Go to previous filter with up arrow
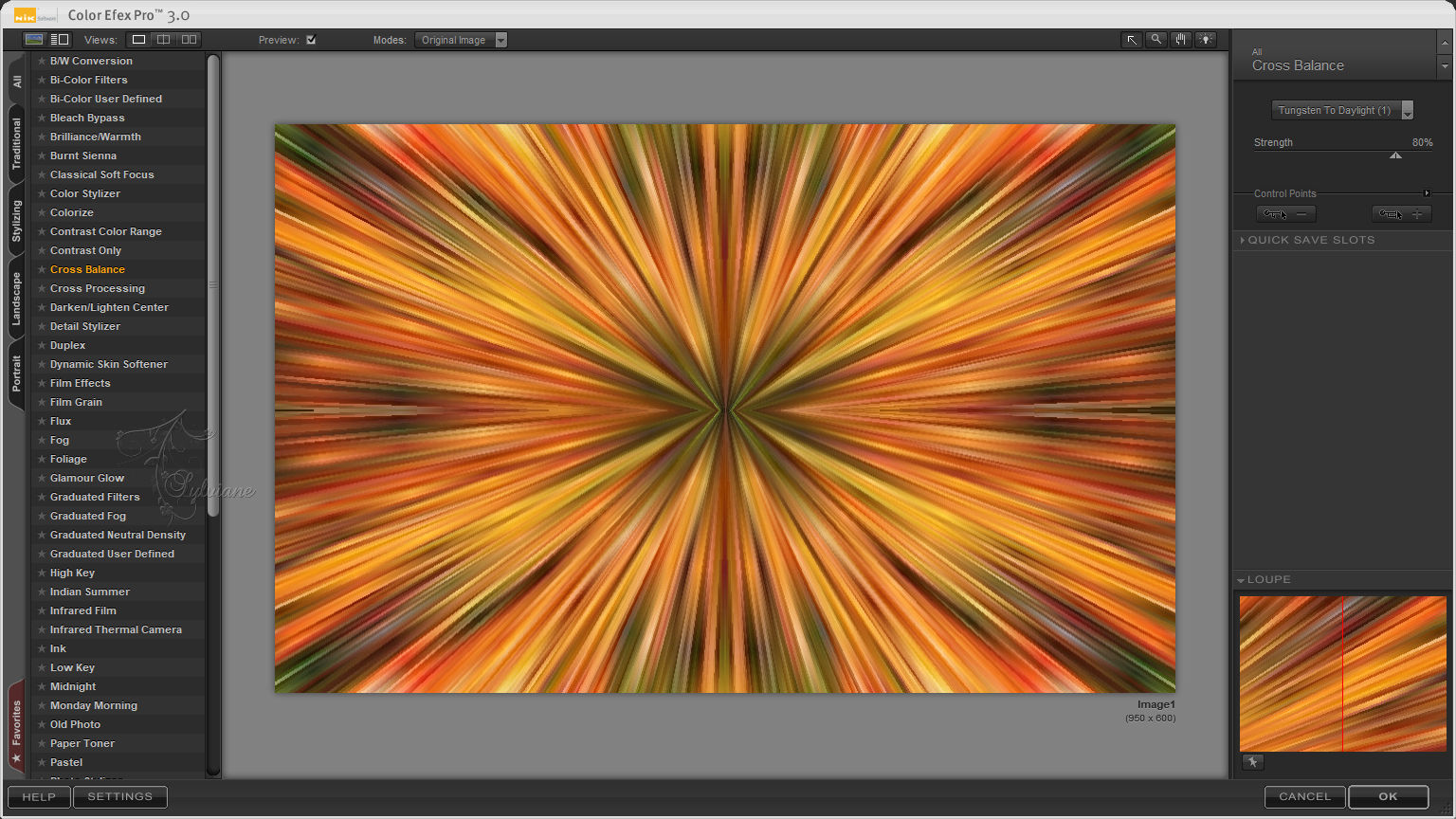Screen dimensions: 1456x819 (x=1445, y=44)
